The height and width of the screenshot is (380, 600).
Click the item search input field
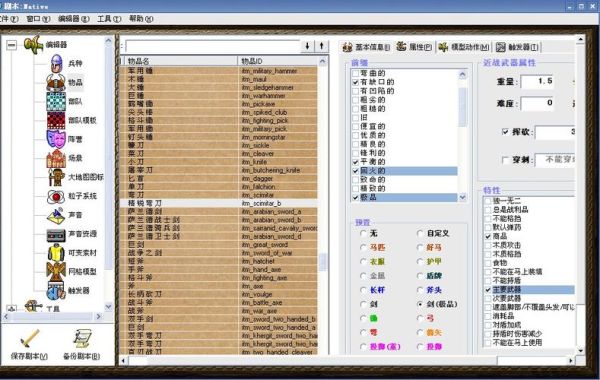tap(213, 47)
